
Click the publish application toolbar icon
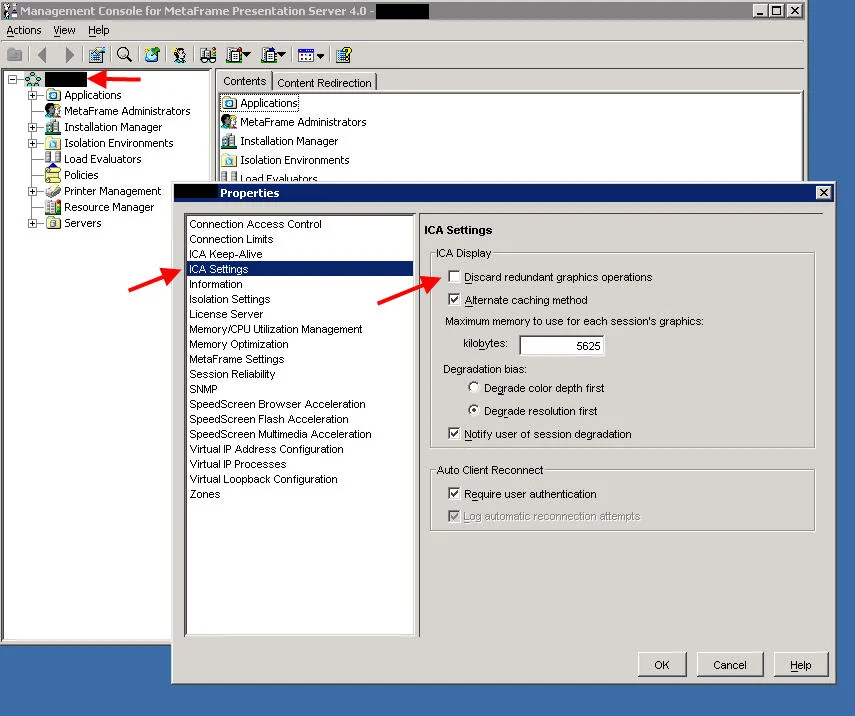pyautogui.click(x=152, y=55)
